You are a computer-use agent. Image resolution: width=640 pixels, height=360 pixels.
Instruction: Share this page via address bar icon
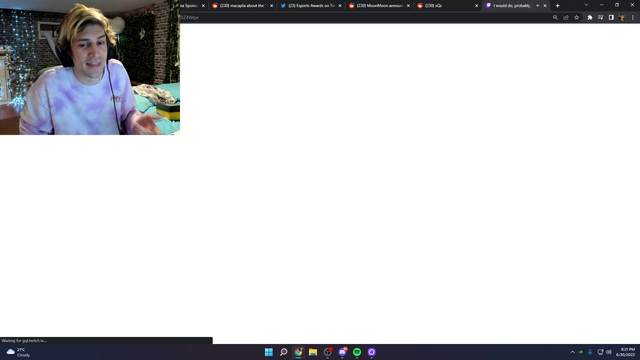click(x=566, y=18)
